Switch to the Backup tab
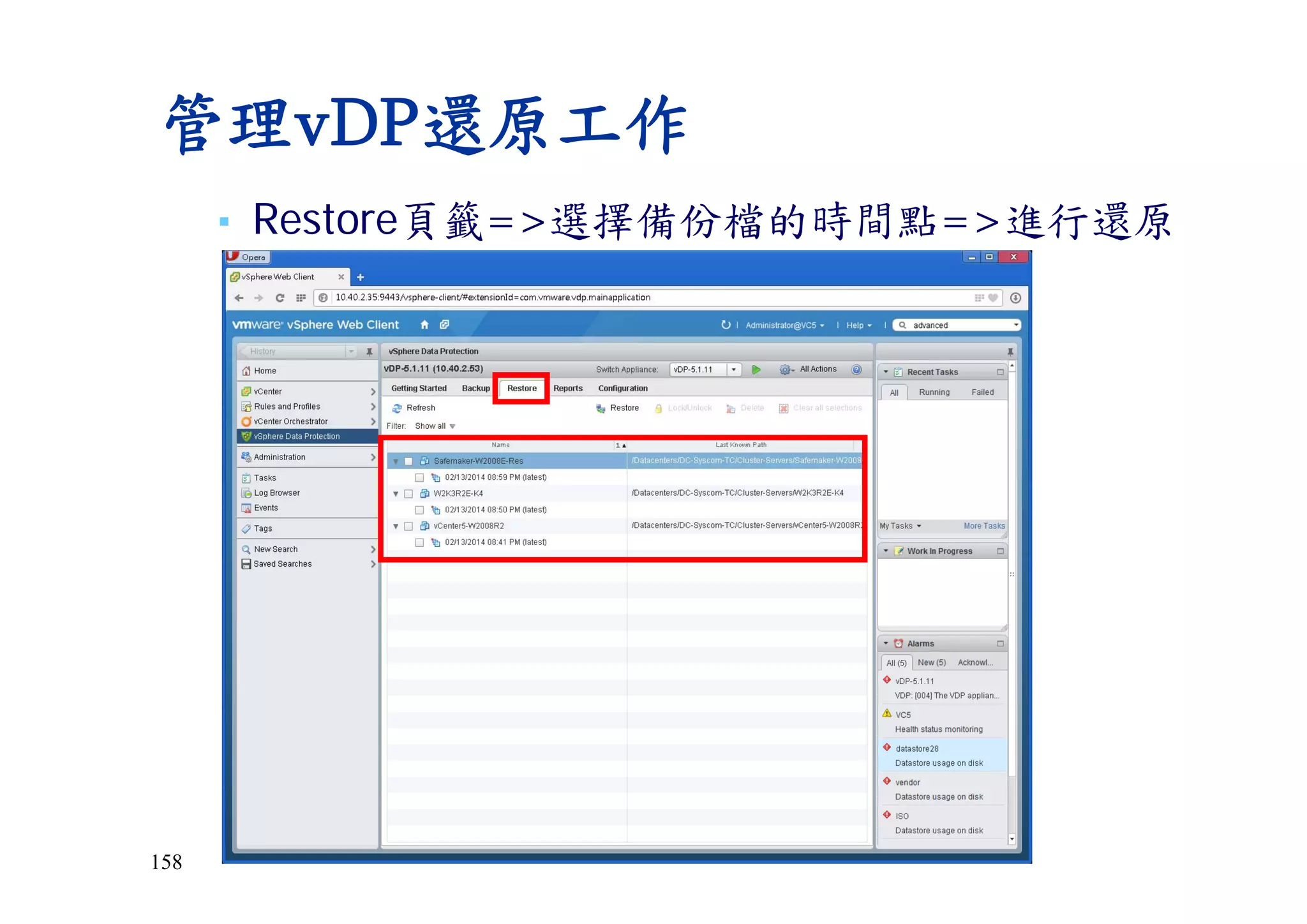The image size is (1307, 924). coord(475,389)
